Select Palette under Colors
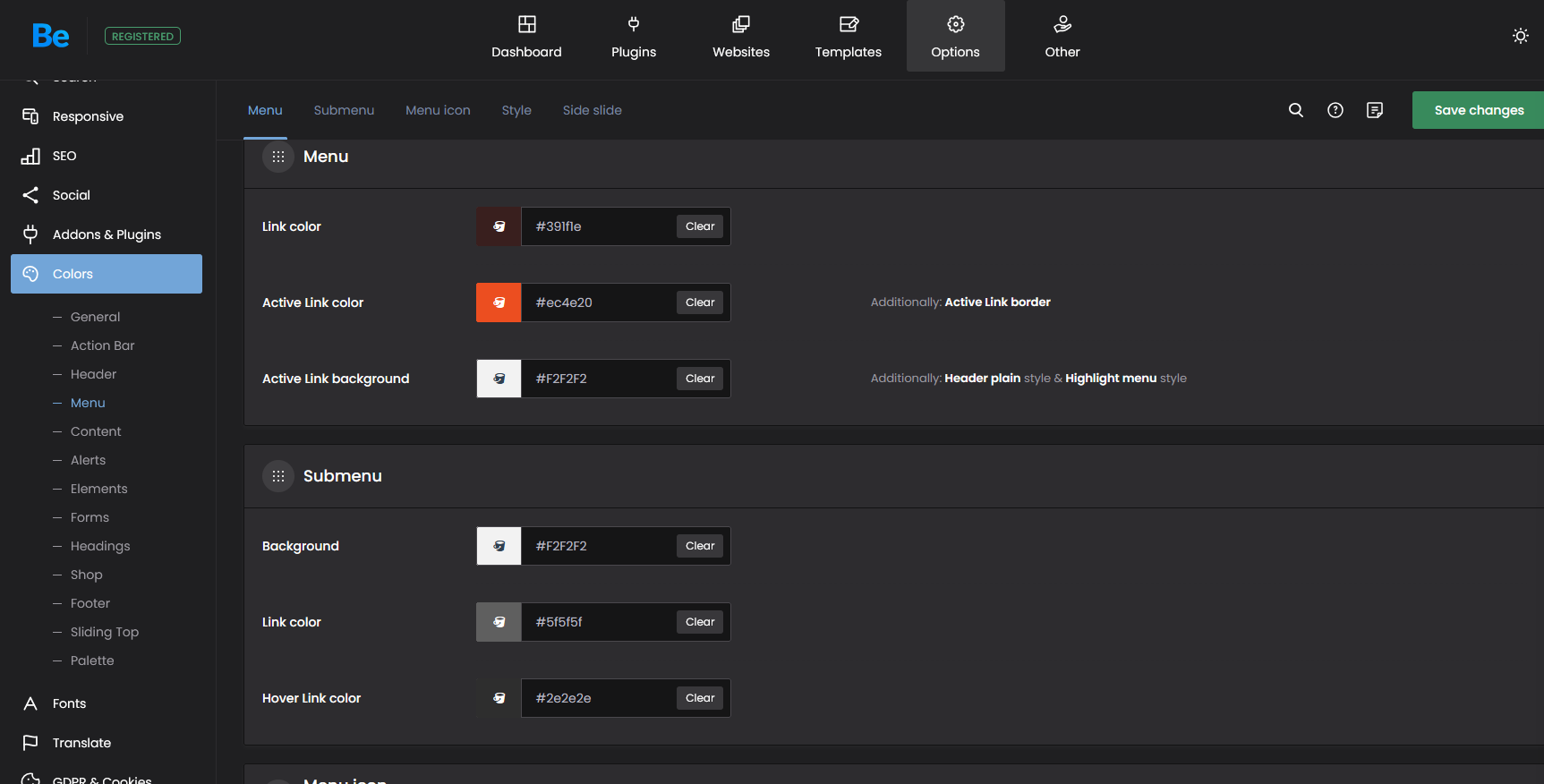This screenshot has height=784, width=1544. 92,660
